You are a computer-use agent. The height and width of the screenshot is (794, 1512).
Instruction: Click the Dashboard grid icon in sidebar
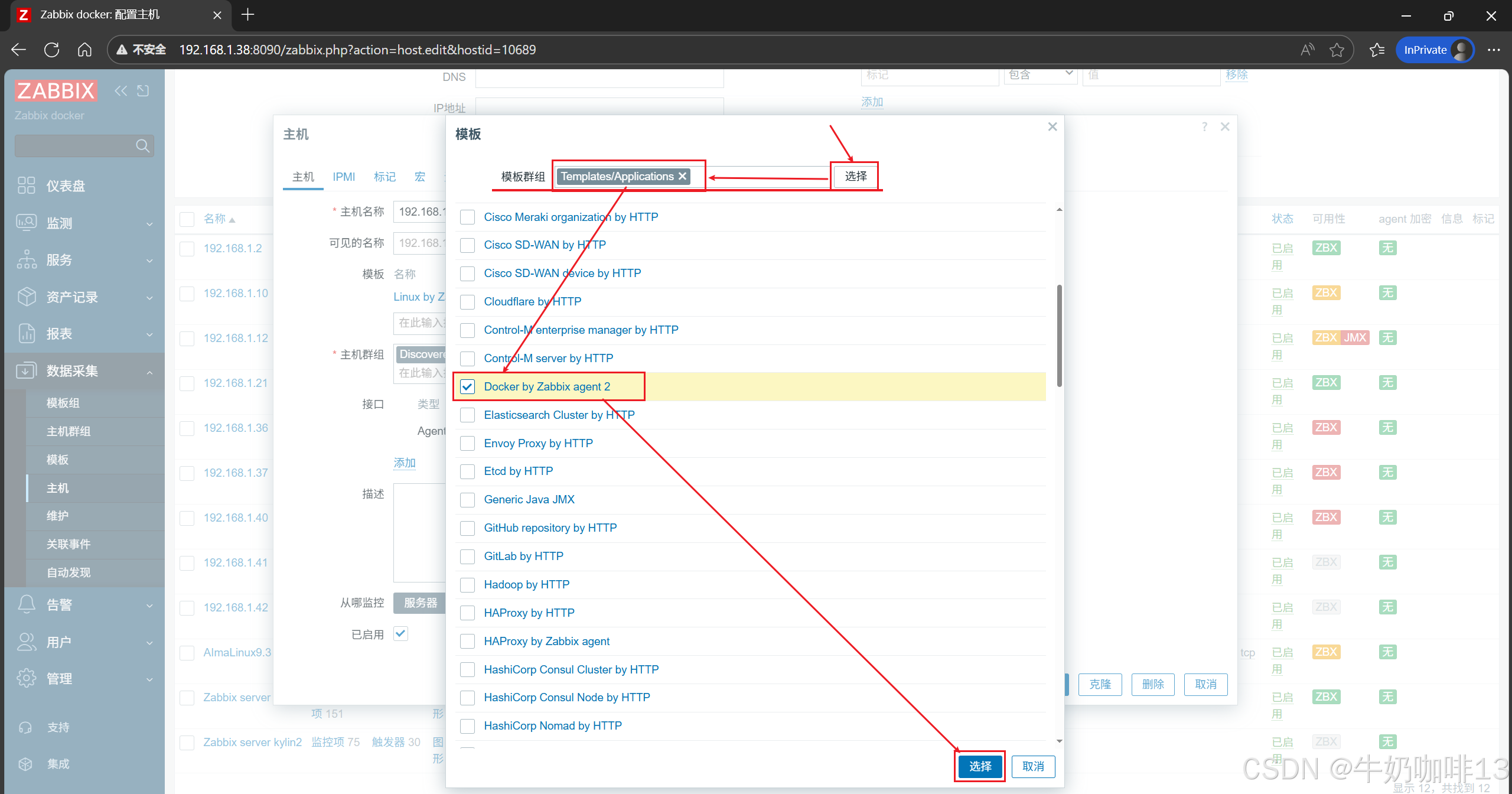[x=26, y=186]
